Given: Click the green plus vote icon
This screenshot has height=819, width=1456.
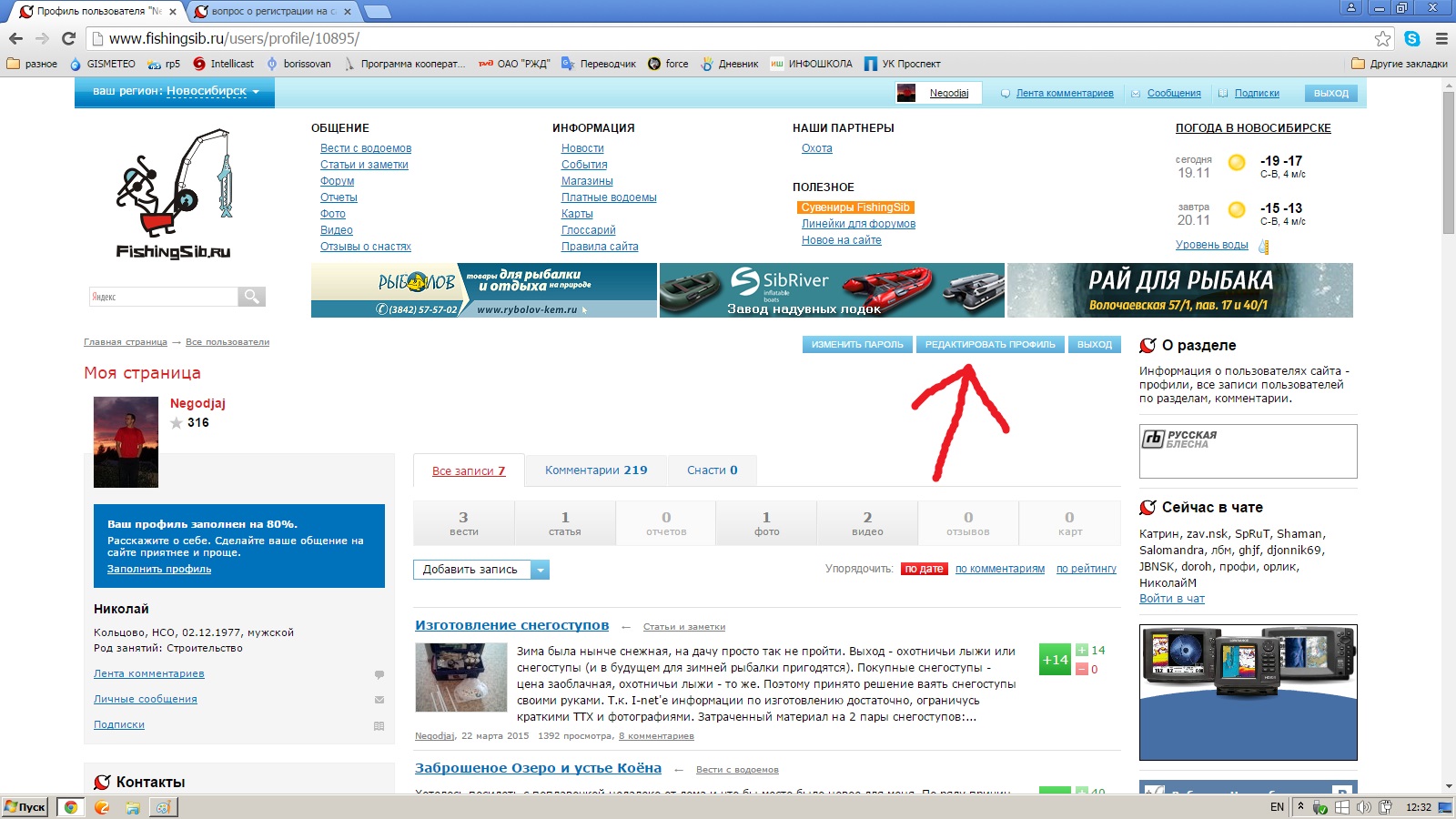Looking at the screenshot, I should point(1081,650).
